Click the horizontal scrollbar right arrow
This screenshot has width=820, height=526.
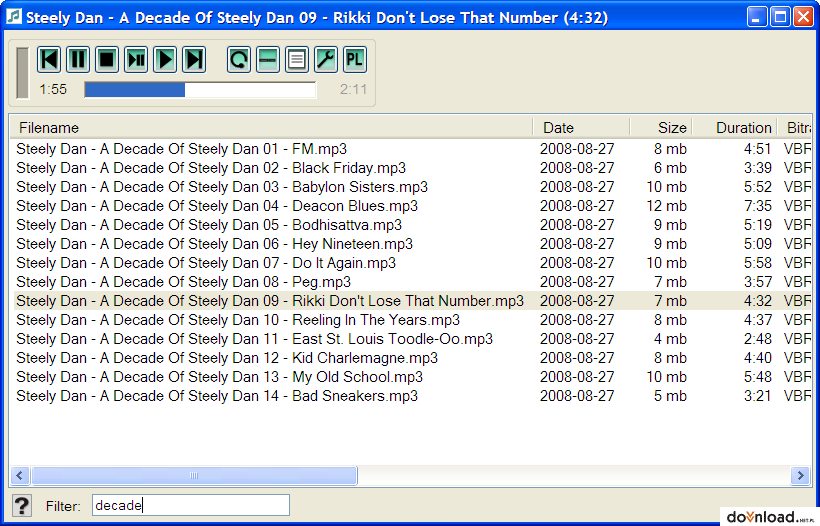tap(800, 475)
